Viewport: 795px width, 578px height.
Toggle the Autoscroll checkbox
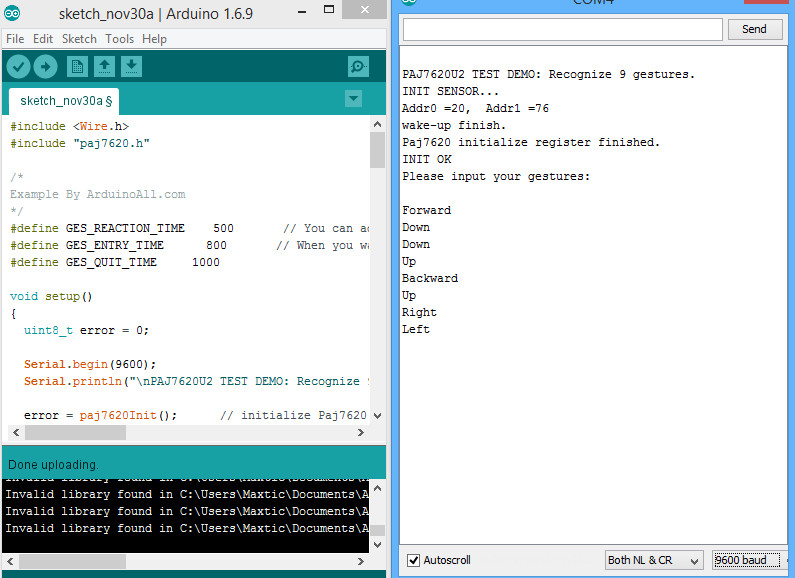click(x=414, y=560)
